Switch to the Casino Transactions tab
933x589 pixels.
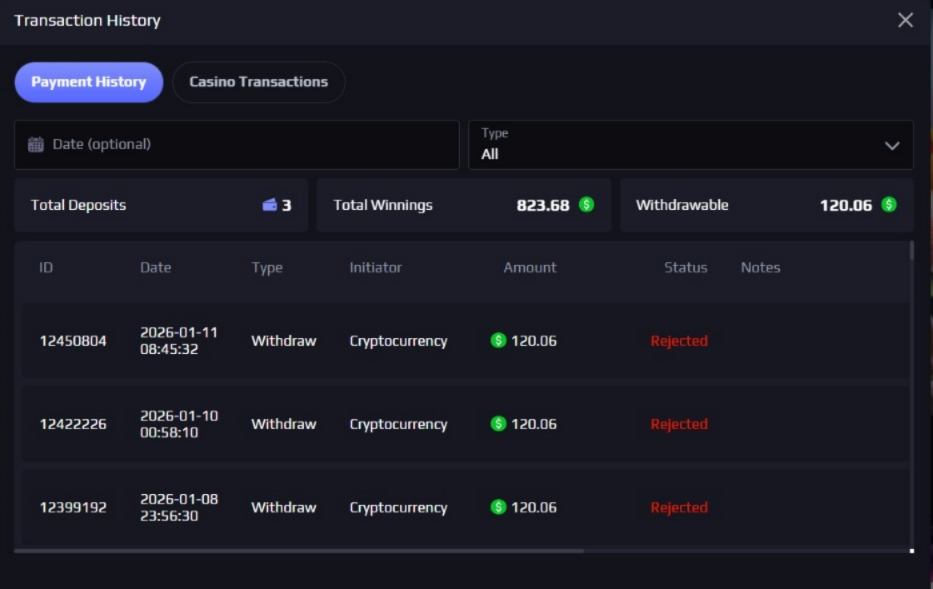258,82
